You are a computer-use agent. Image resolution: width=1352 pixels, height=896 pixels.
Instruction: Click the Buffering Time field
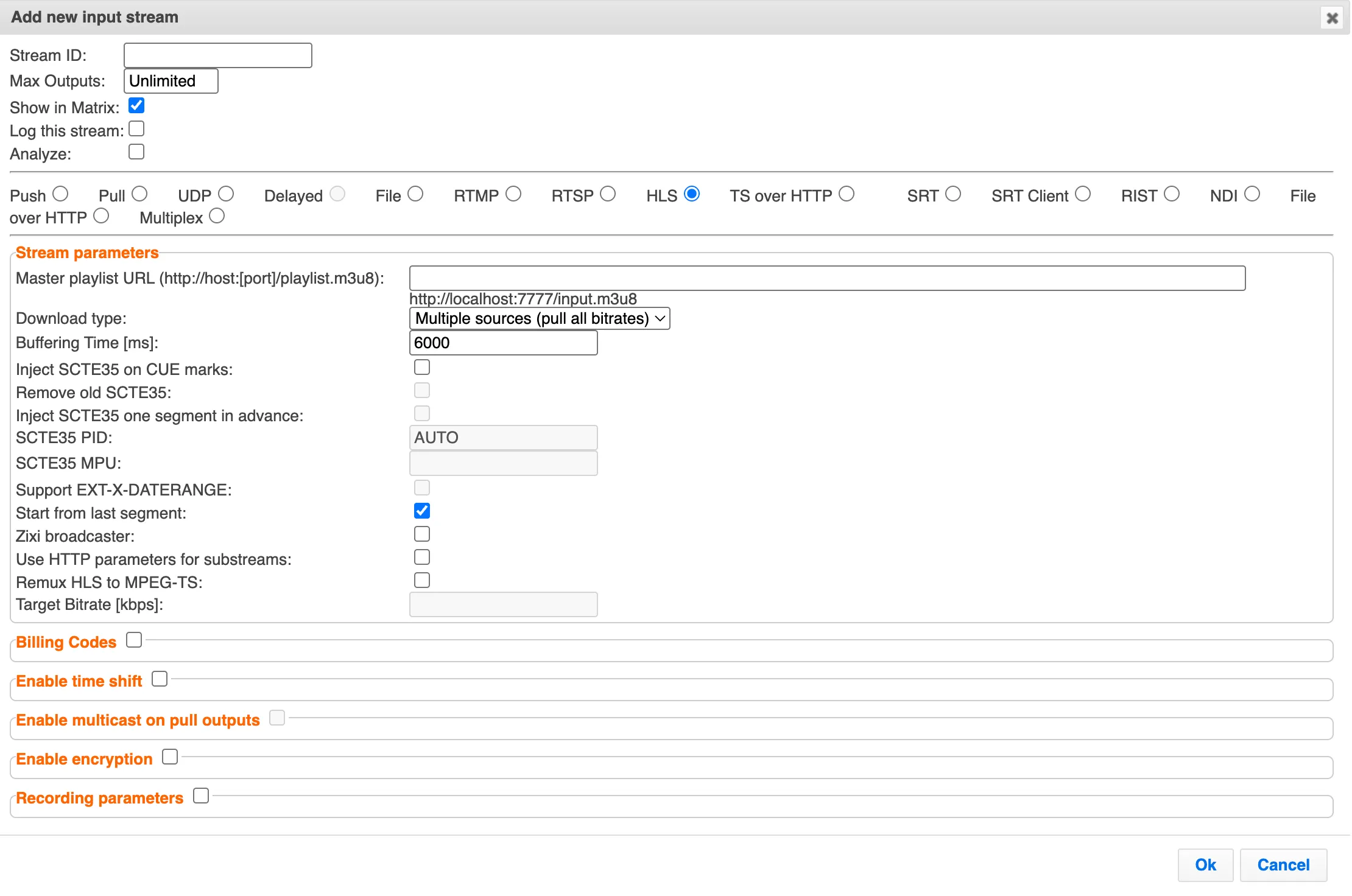coord(503,343)
